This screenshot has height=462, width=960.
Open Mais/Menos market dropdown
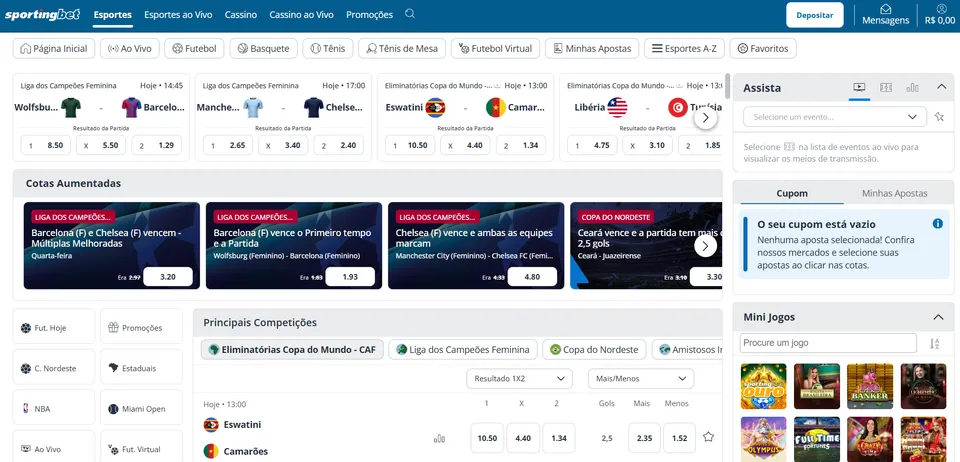point(641,379)
